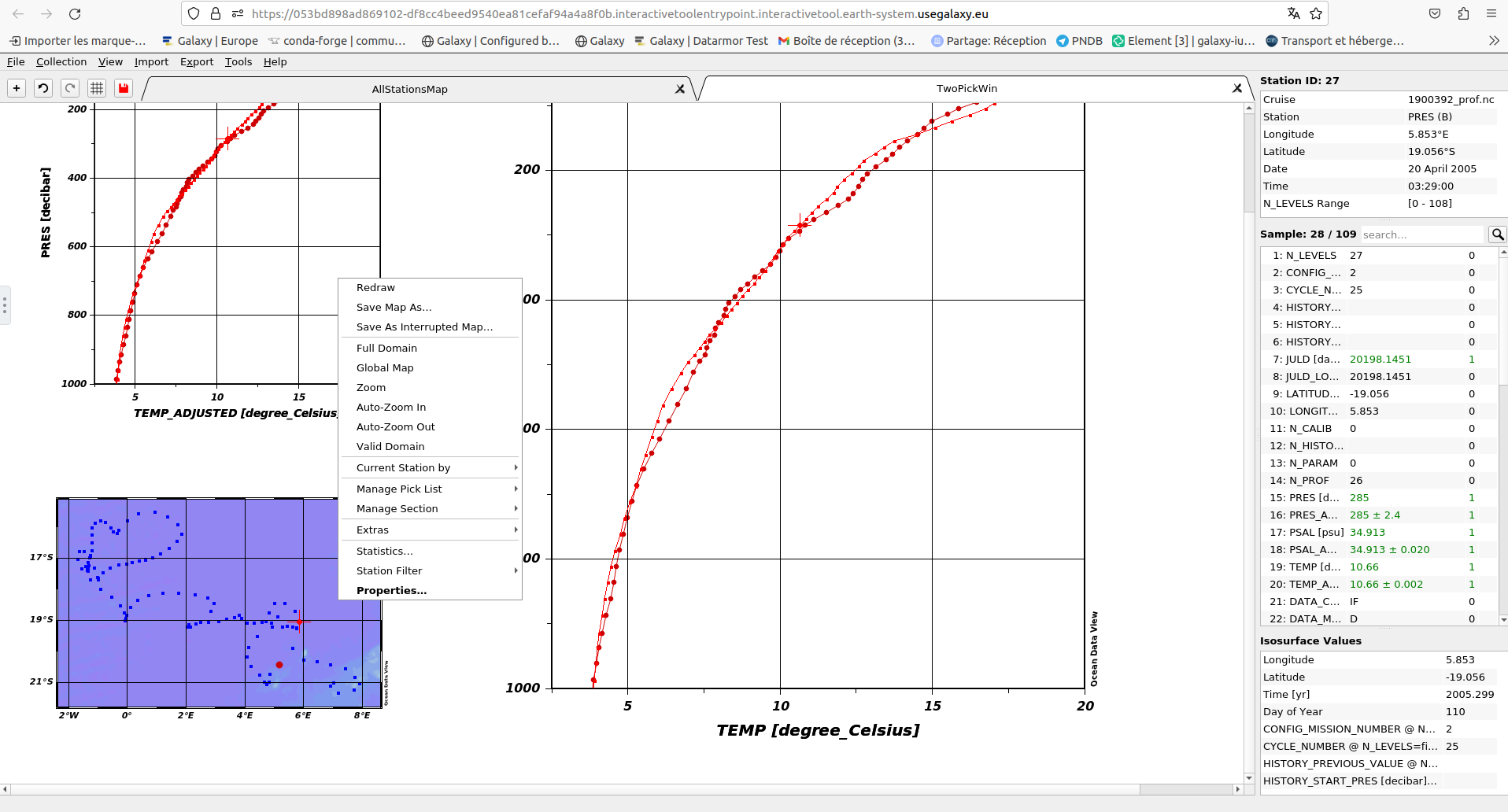
Task: Open Statistics... from context menu
Action: (x=430, y=552)
